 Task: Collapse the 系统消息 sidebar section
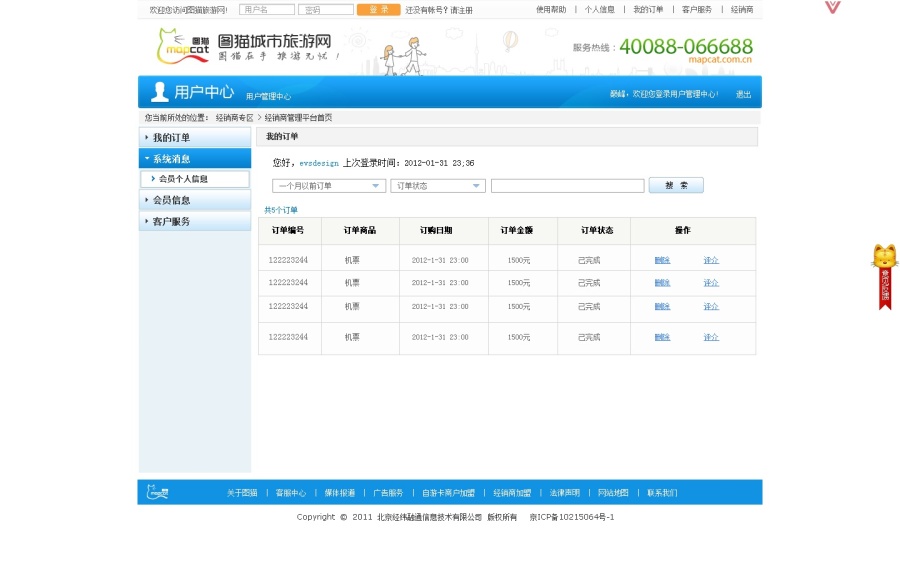[x=195, y=158]
